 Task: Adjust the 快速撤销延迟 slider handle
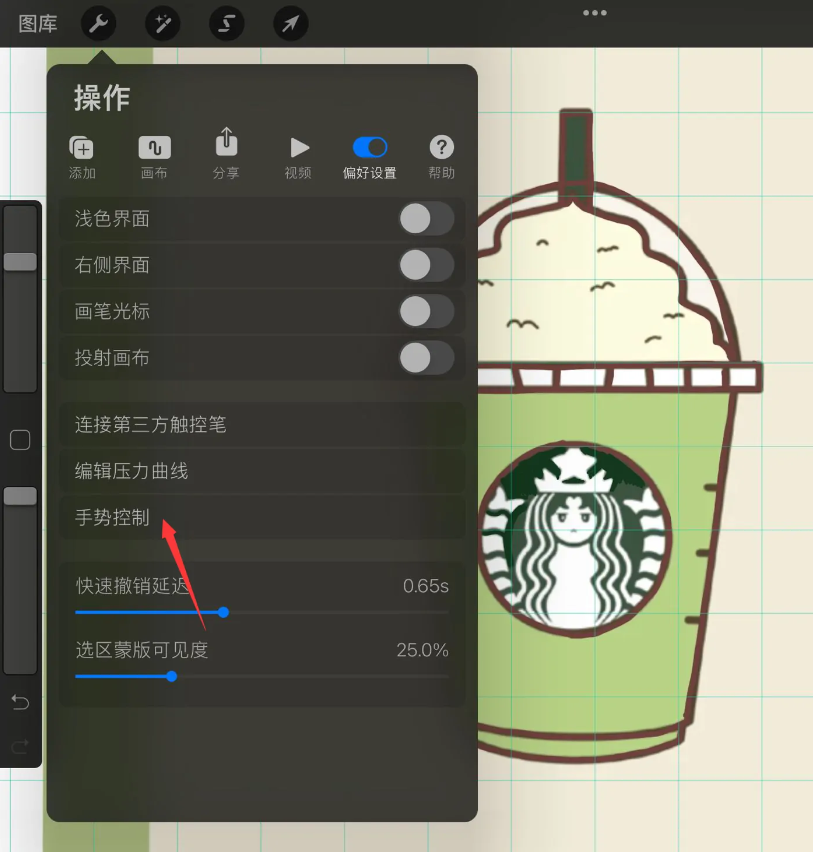point(222,612)
